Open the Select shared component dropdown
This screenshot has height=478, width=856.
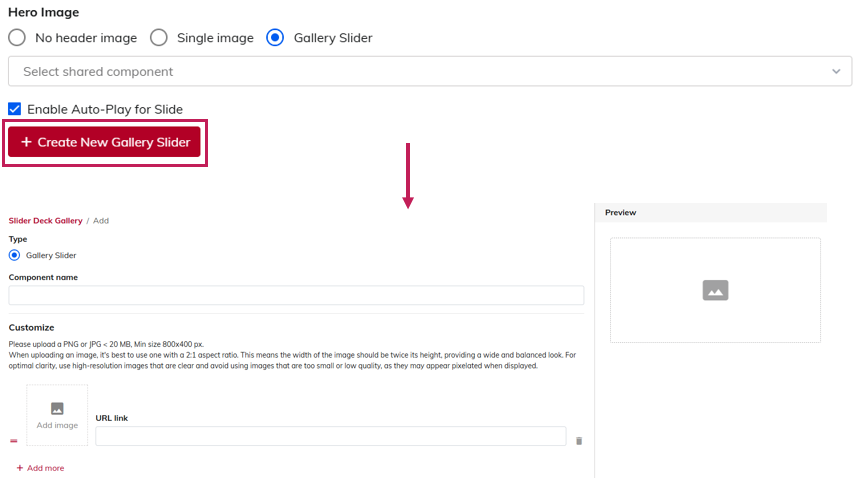point(420,72)
